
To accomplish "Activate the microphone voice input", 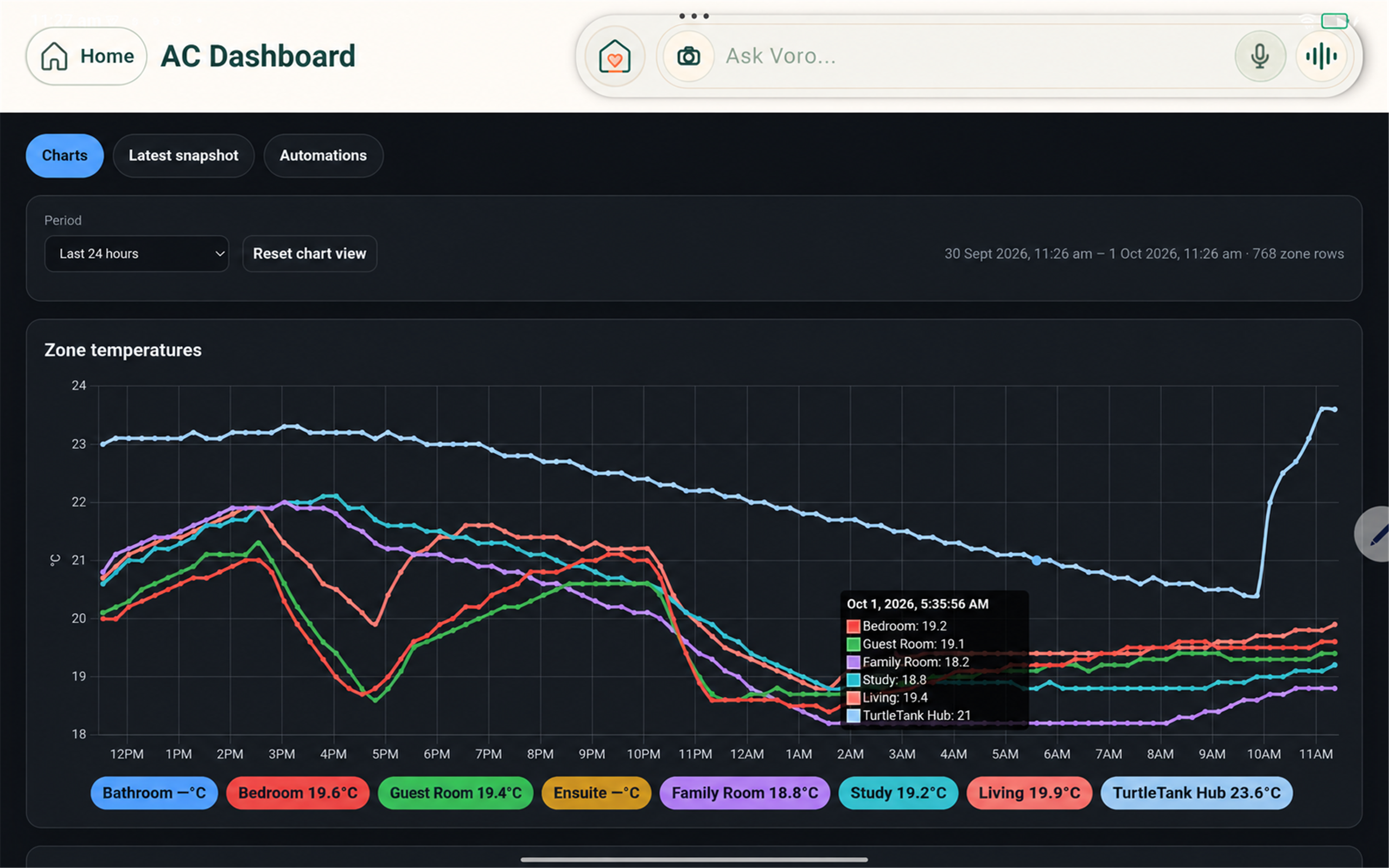I will [x=1260, y=56].
